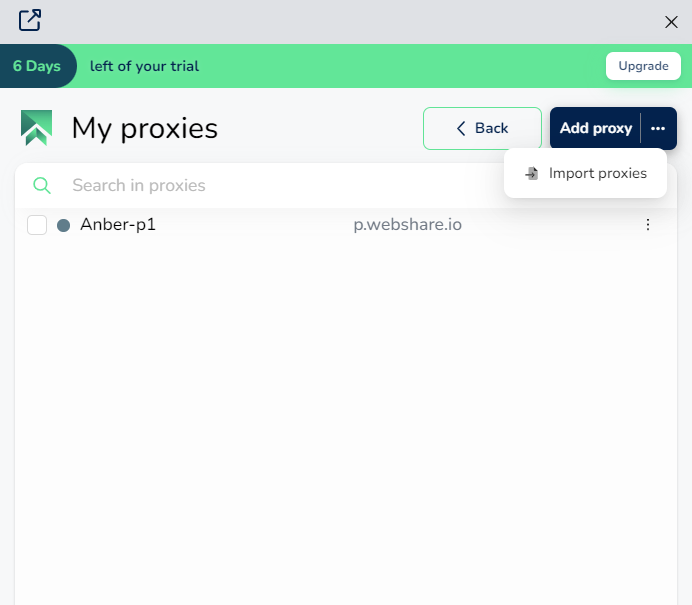
Task: Select Import proxies from menu
Action: (x=585, y=173)
